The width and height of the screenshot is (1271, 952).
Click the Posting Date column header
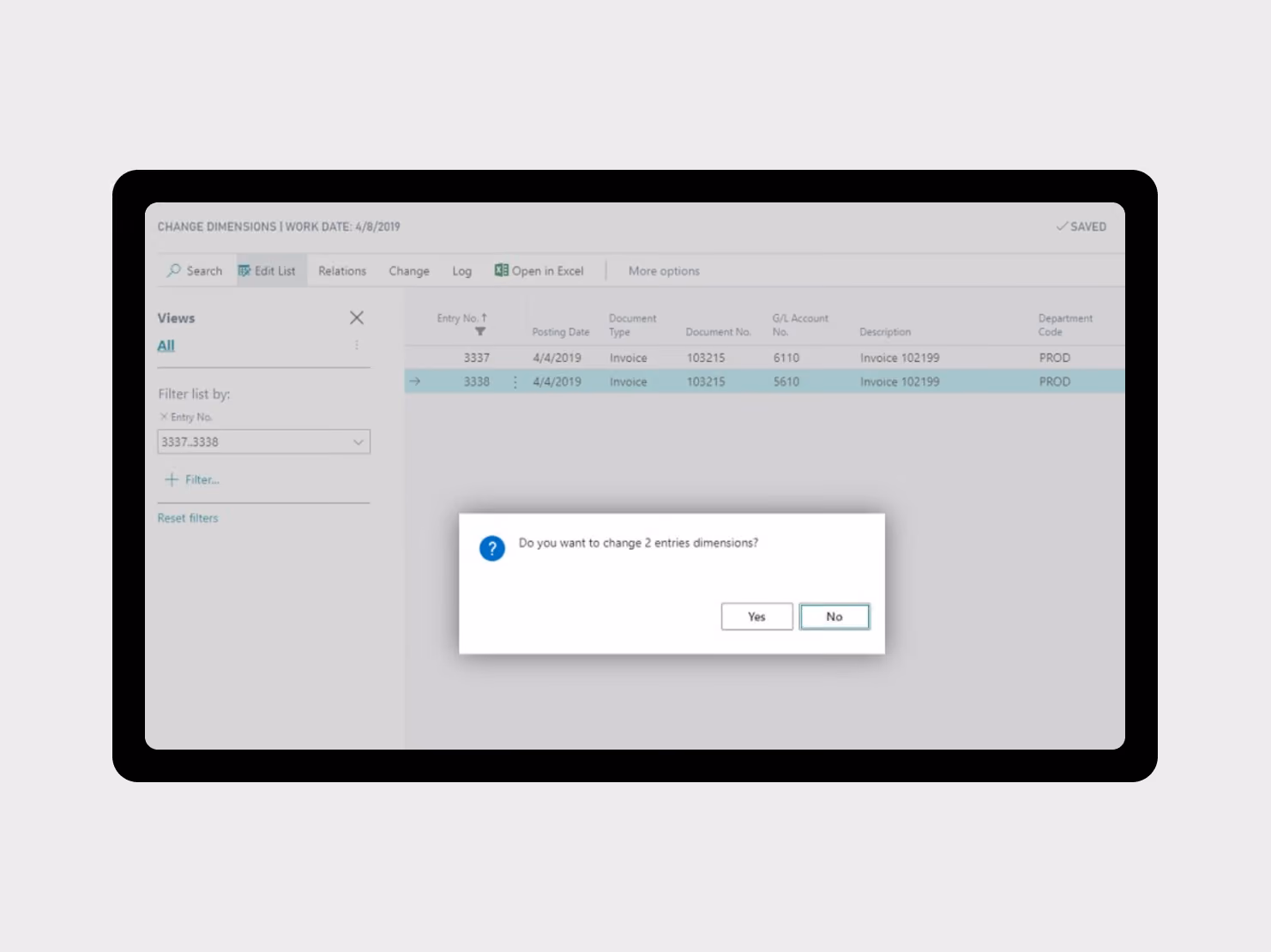coord(561,332)
